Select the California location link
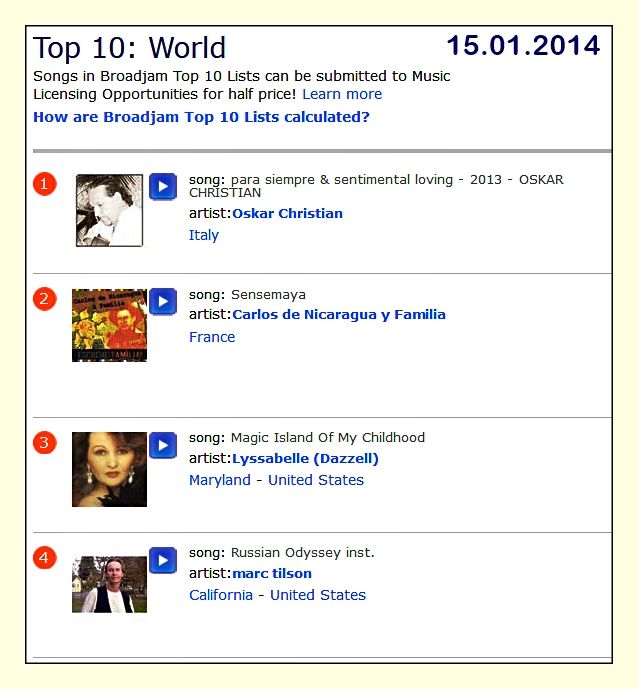638x689 pixels. click(221, 595)
